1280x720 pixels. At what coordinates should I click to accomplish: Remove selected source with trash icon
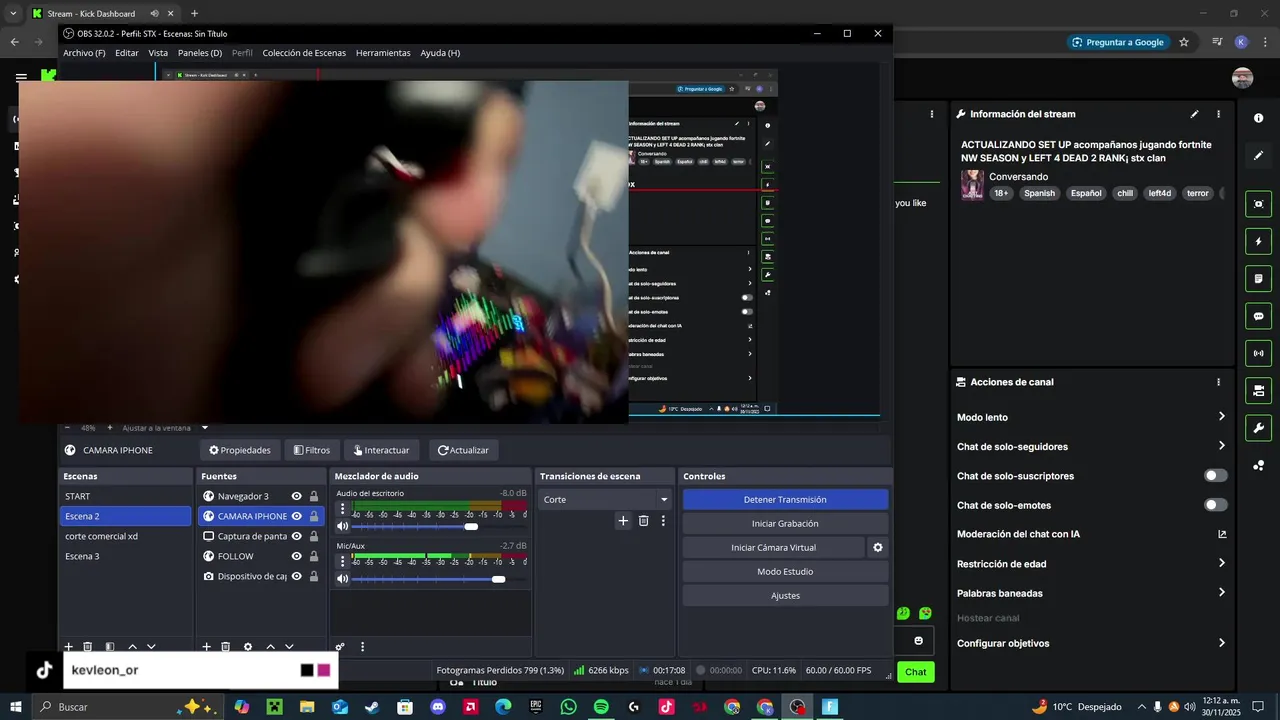[x=226, y=647]
